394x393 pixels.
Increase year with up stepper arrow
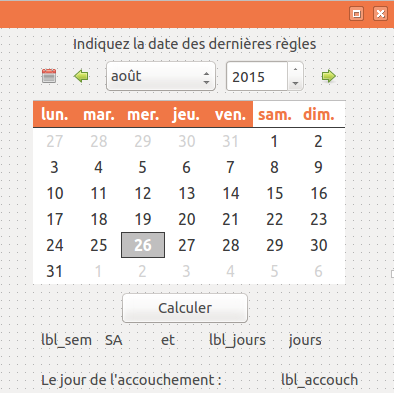(x=295, y=69)
